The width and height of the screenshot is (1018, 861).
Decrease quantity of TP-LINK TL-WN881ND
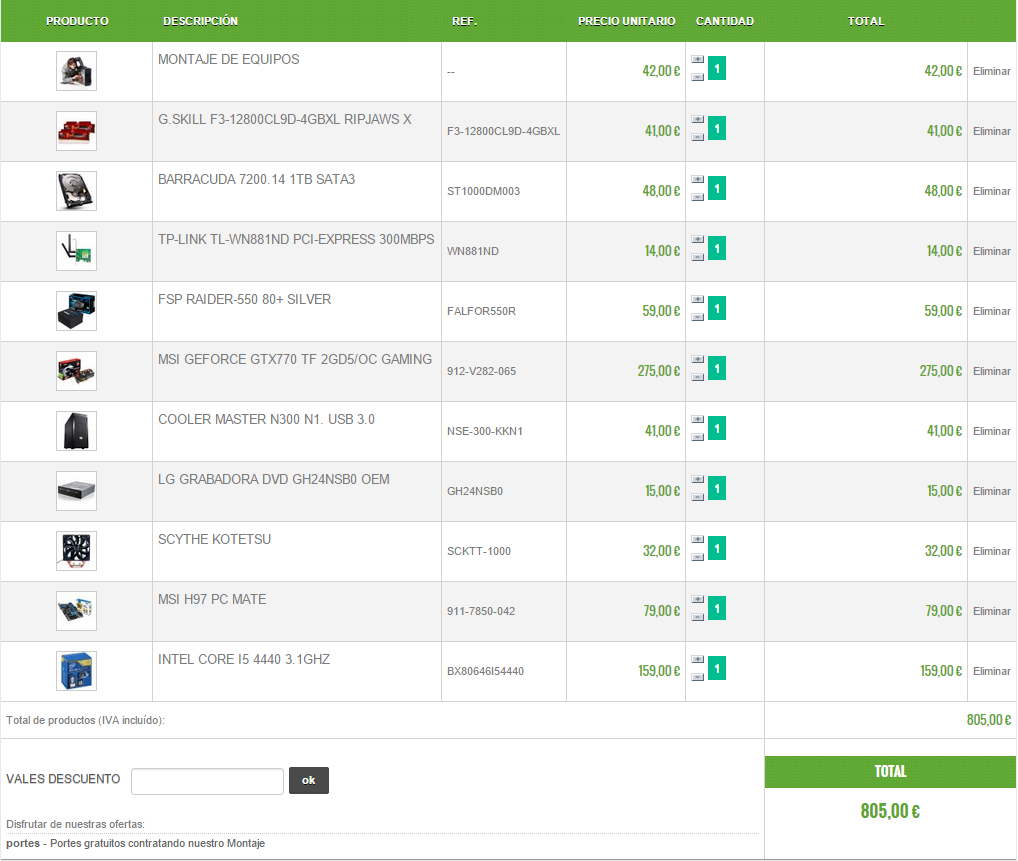(697, 257)
